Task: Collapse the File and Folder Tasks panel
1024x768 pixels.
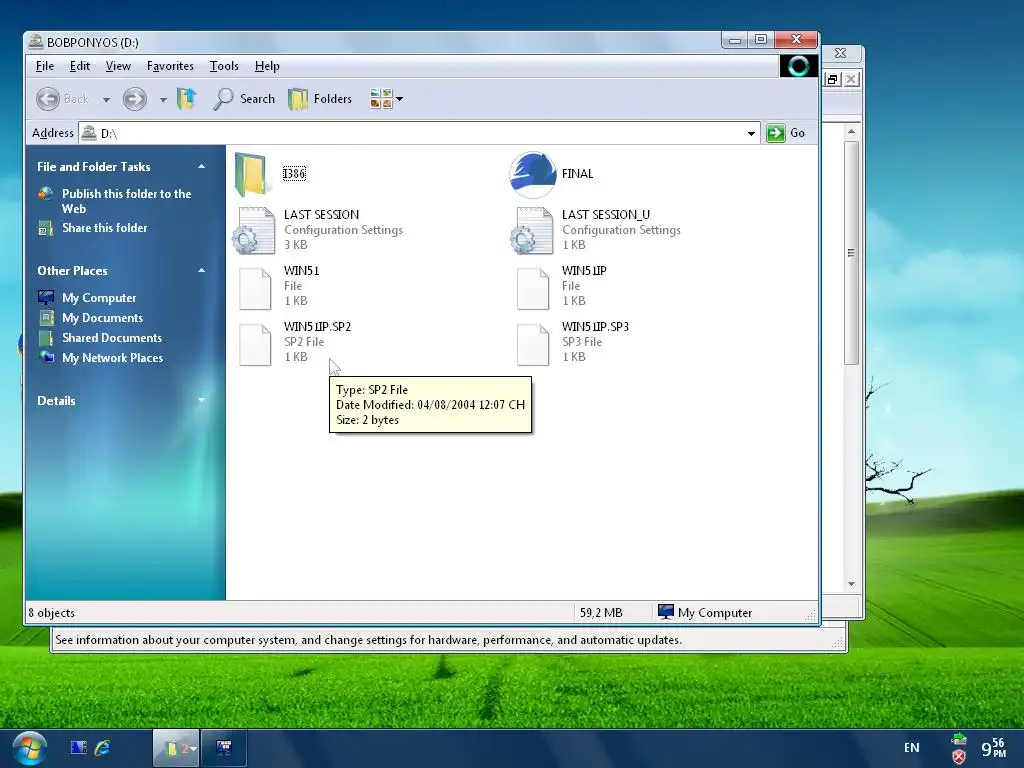Action: [x=202, y=167]
